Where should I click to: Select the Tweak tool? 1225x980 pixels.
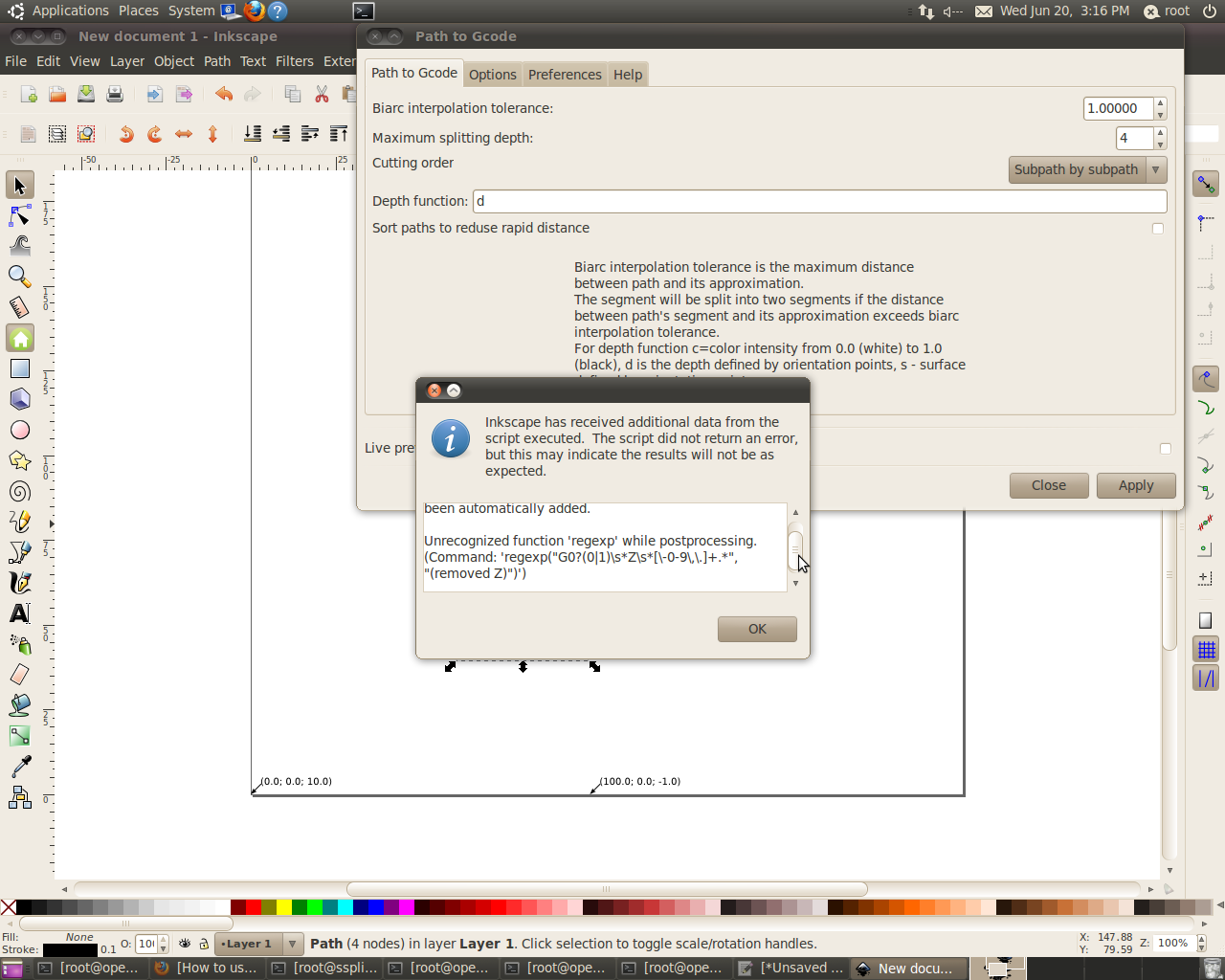point(19,246)
